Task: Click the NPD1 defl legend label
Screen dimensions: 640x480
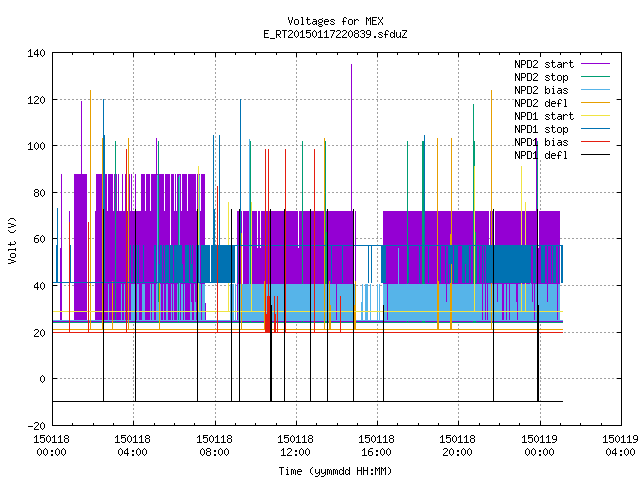Action: [x=541, y=156]
